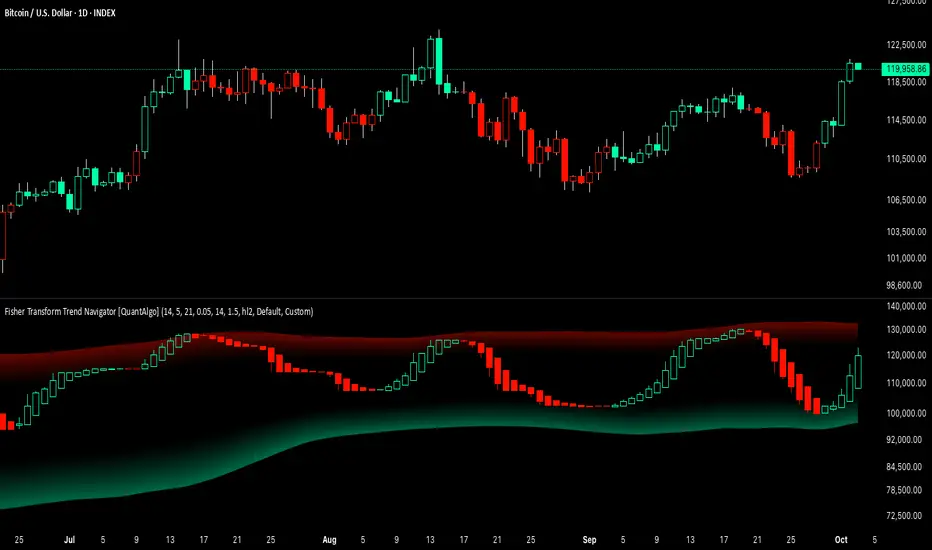The width and height of the screenshot is (932, 550).
Task: Click the Sep label on time axis
Action: [589, 540]
